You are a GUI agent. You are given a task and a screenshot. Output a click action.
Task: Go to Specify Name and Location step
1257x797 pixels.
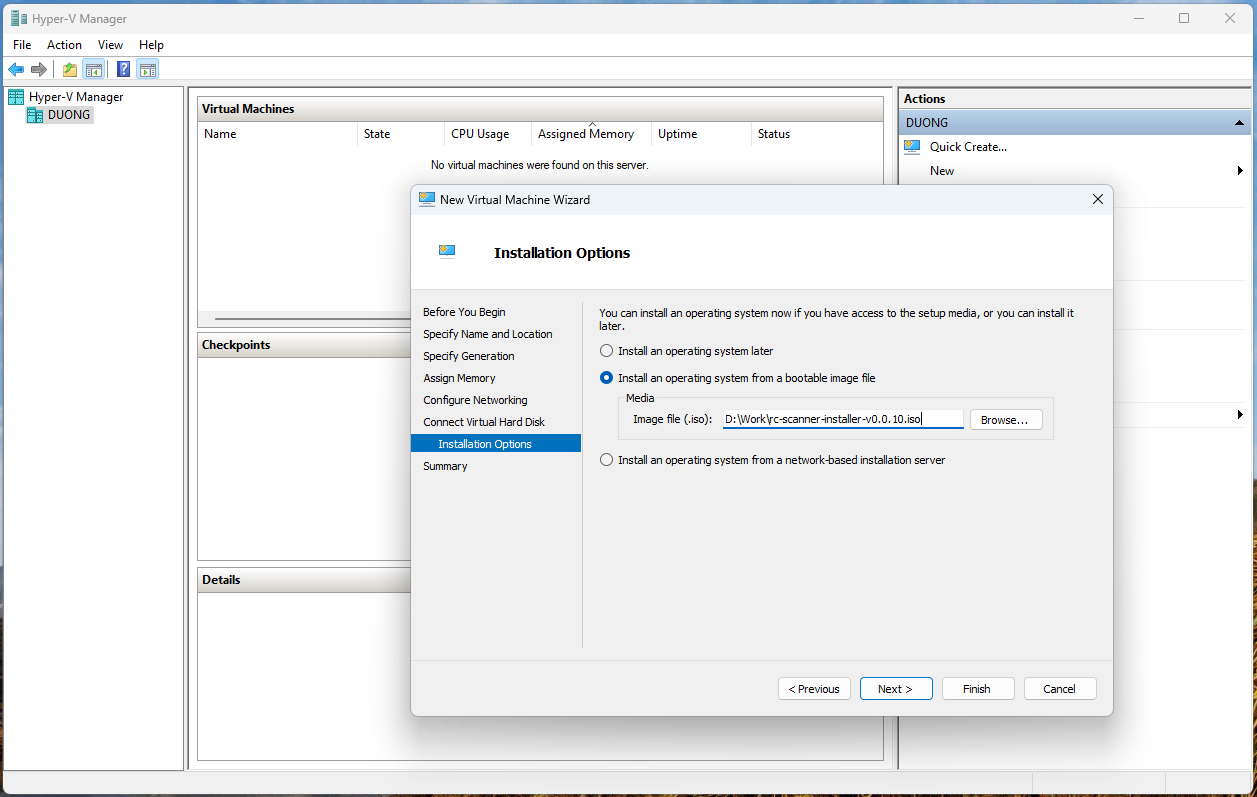(488, 334)
